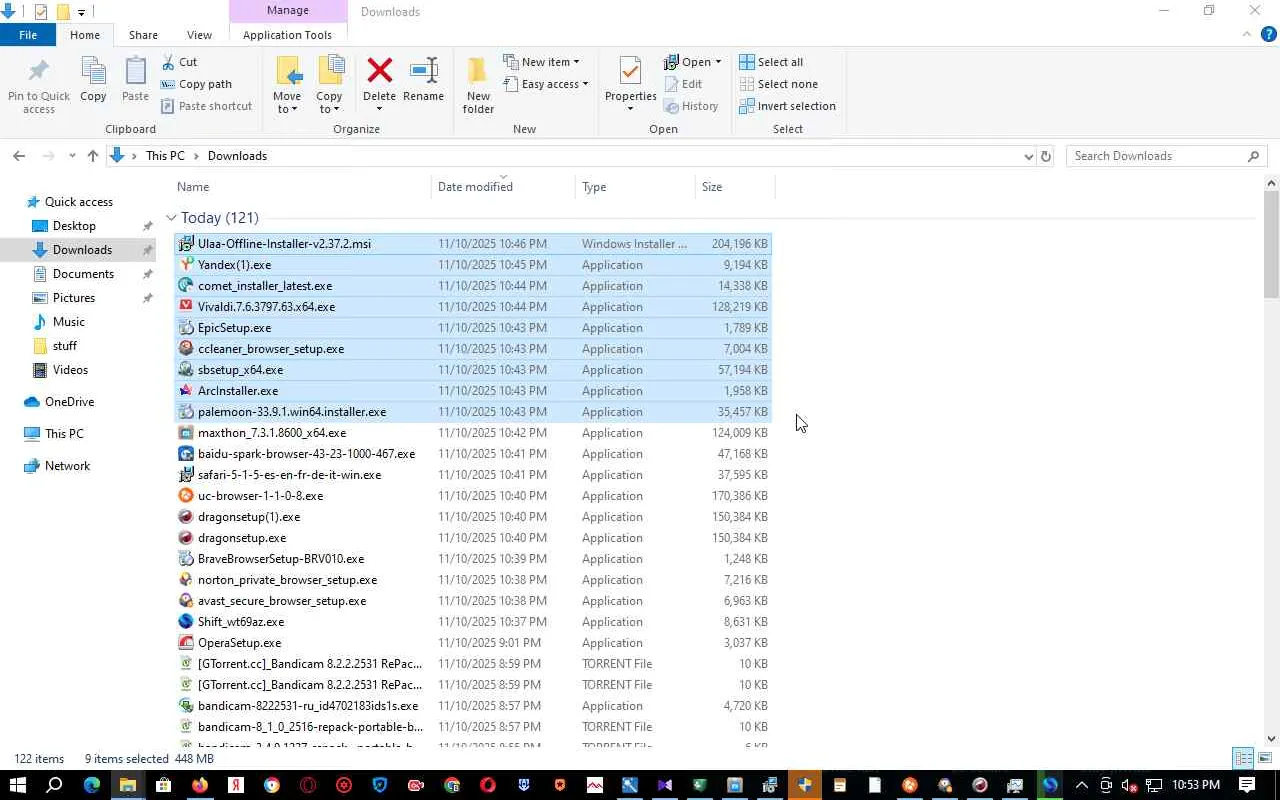This screenshot has height=800, width=1280.
Task: Click This PC in address breadcrumb
Action: coord(165,156)
